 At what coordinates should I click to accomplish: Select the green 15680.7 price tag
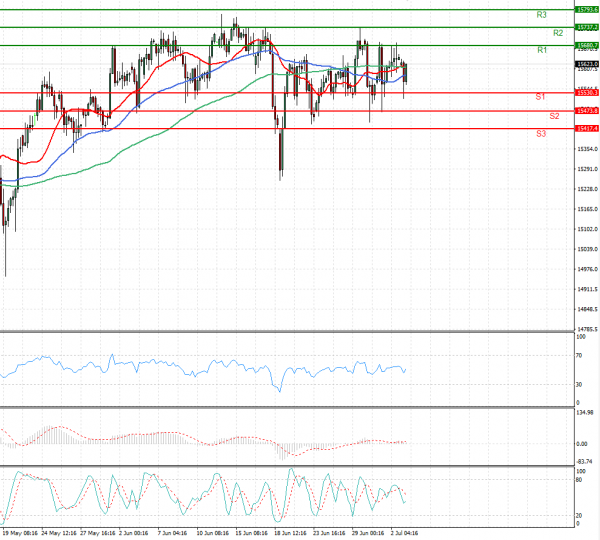(x=587, y=46)
